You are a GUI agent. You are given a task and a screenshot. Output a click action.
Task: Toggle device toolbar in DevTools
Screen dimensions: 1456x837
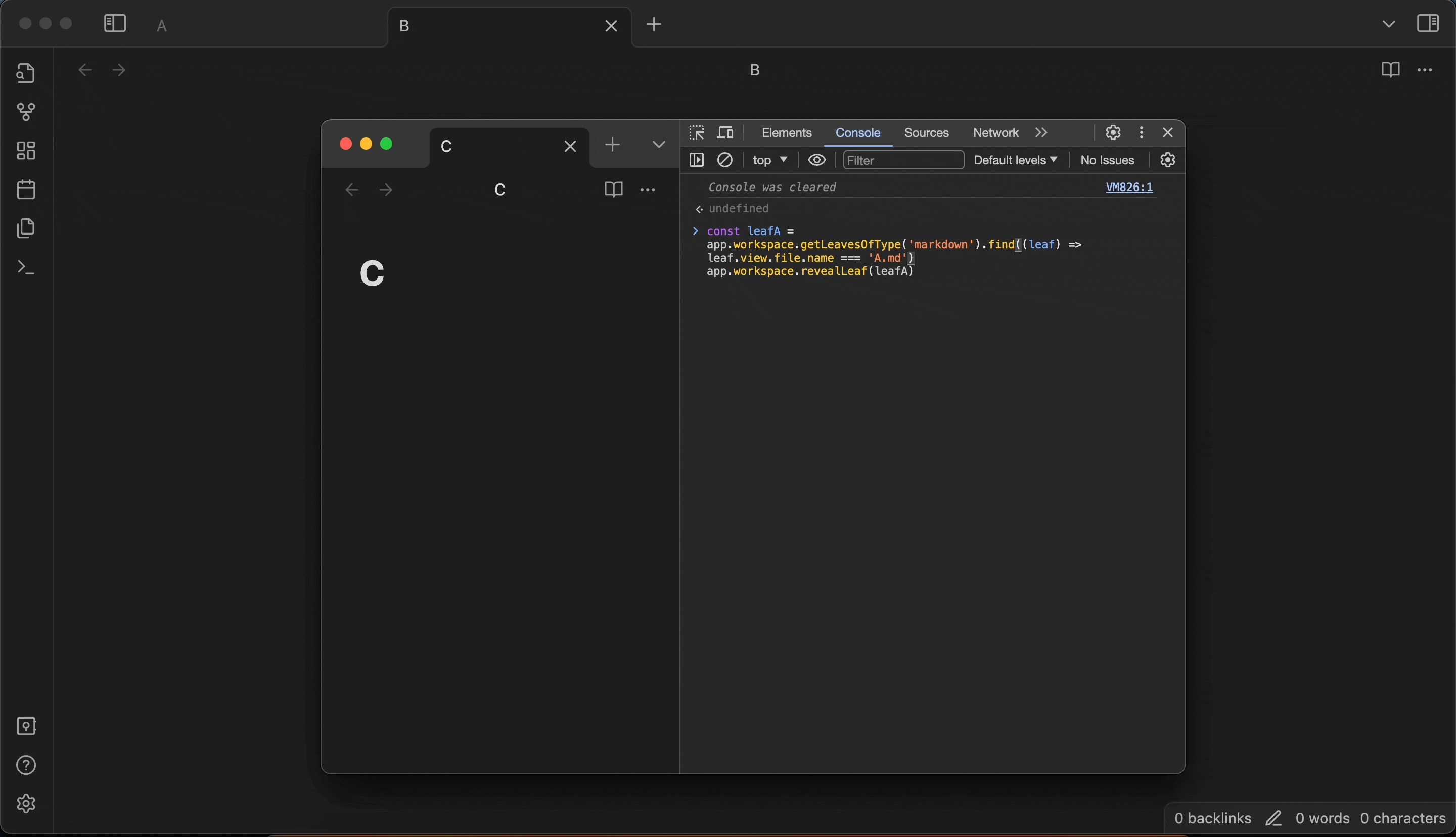coord(726,133)
